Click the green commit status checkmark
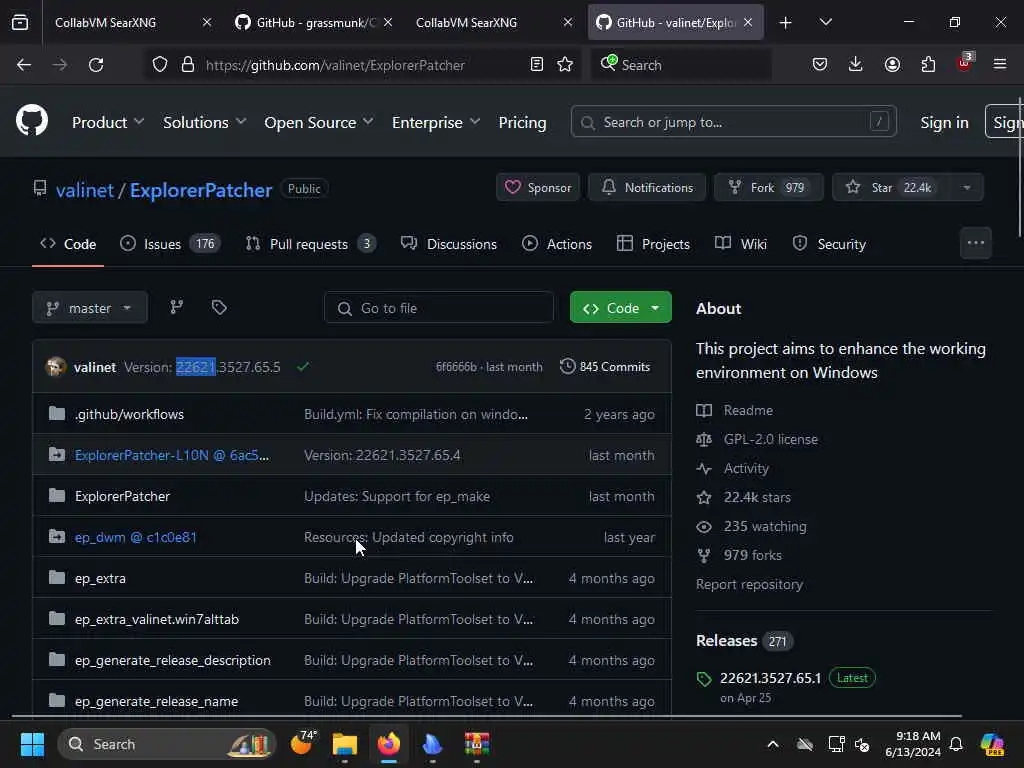The width and height of the screenshot is (1024, 768). 303,366
